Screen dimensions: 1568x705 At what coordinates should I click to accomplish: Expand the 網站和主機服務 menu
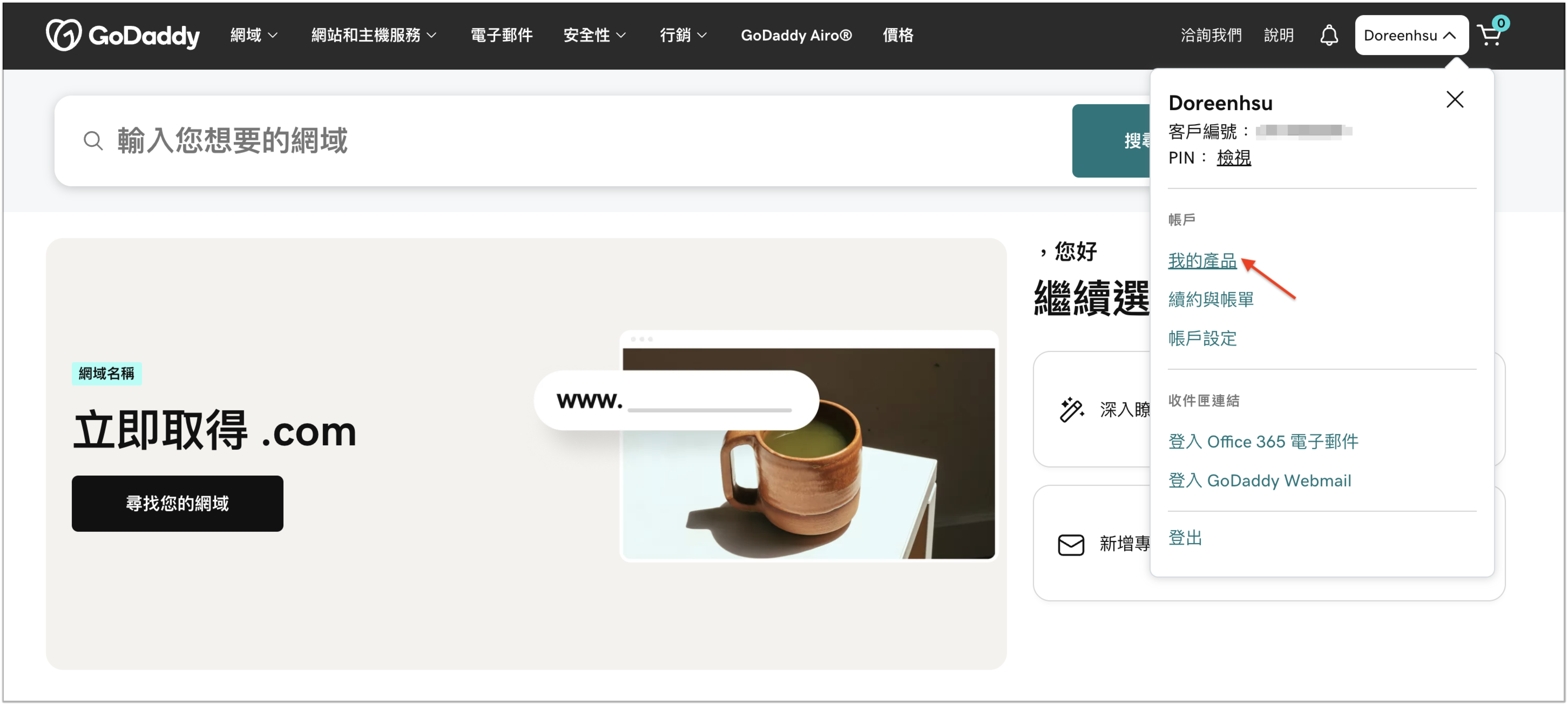[x=374, y=35]
